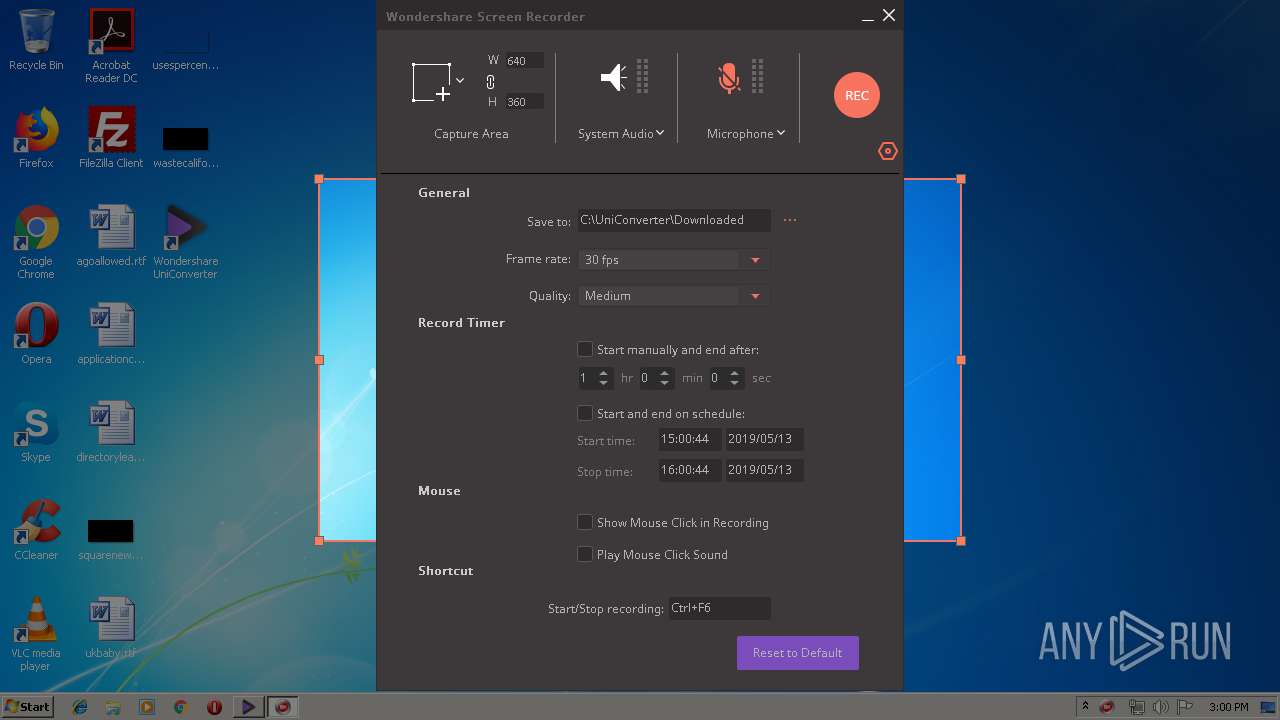Enable the muted microphone icon

tap(729, 78)
